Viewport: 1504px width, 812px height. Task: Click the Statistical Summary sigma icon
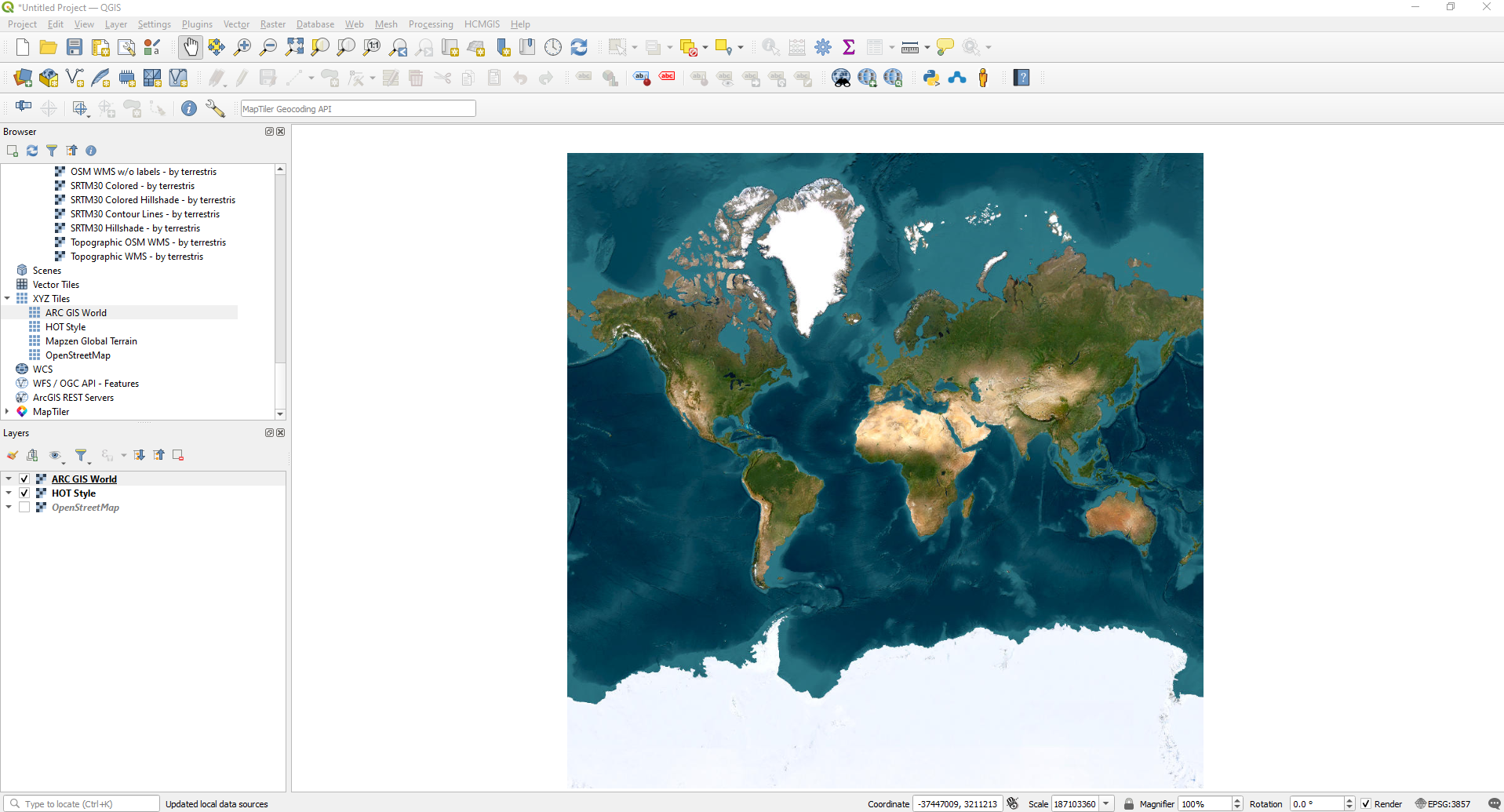(848, 47)
